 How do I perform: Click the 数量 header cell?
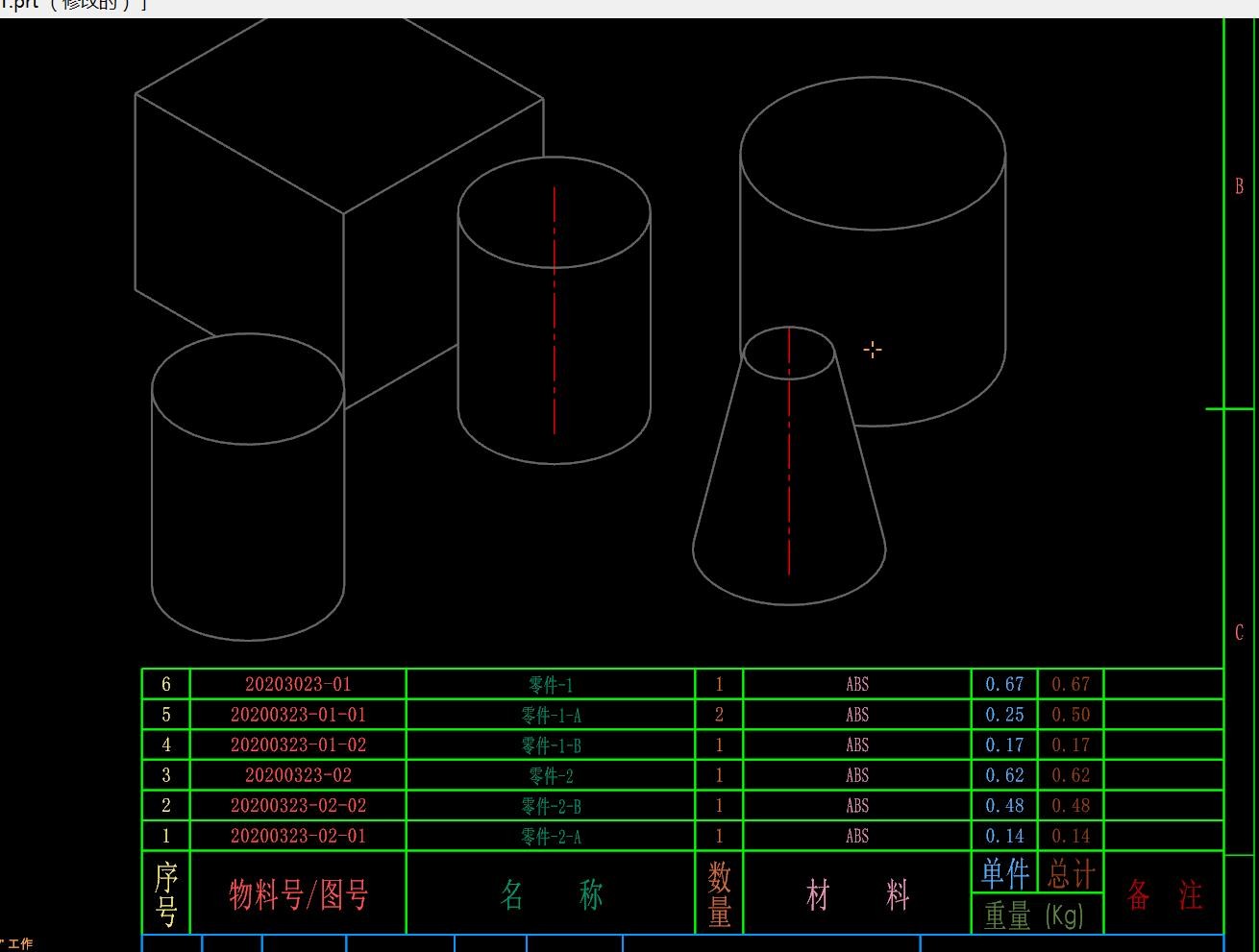click(719, 892)
